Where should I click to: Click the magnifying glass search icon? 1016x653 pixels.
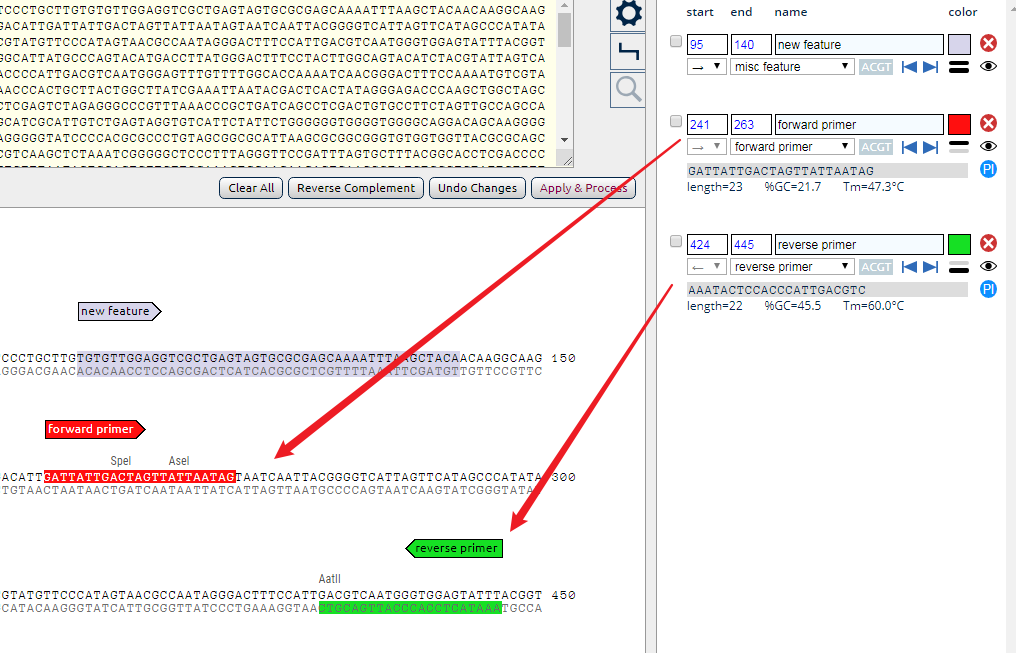tap(628, 89)
